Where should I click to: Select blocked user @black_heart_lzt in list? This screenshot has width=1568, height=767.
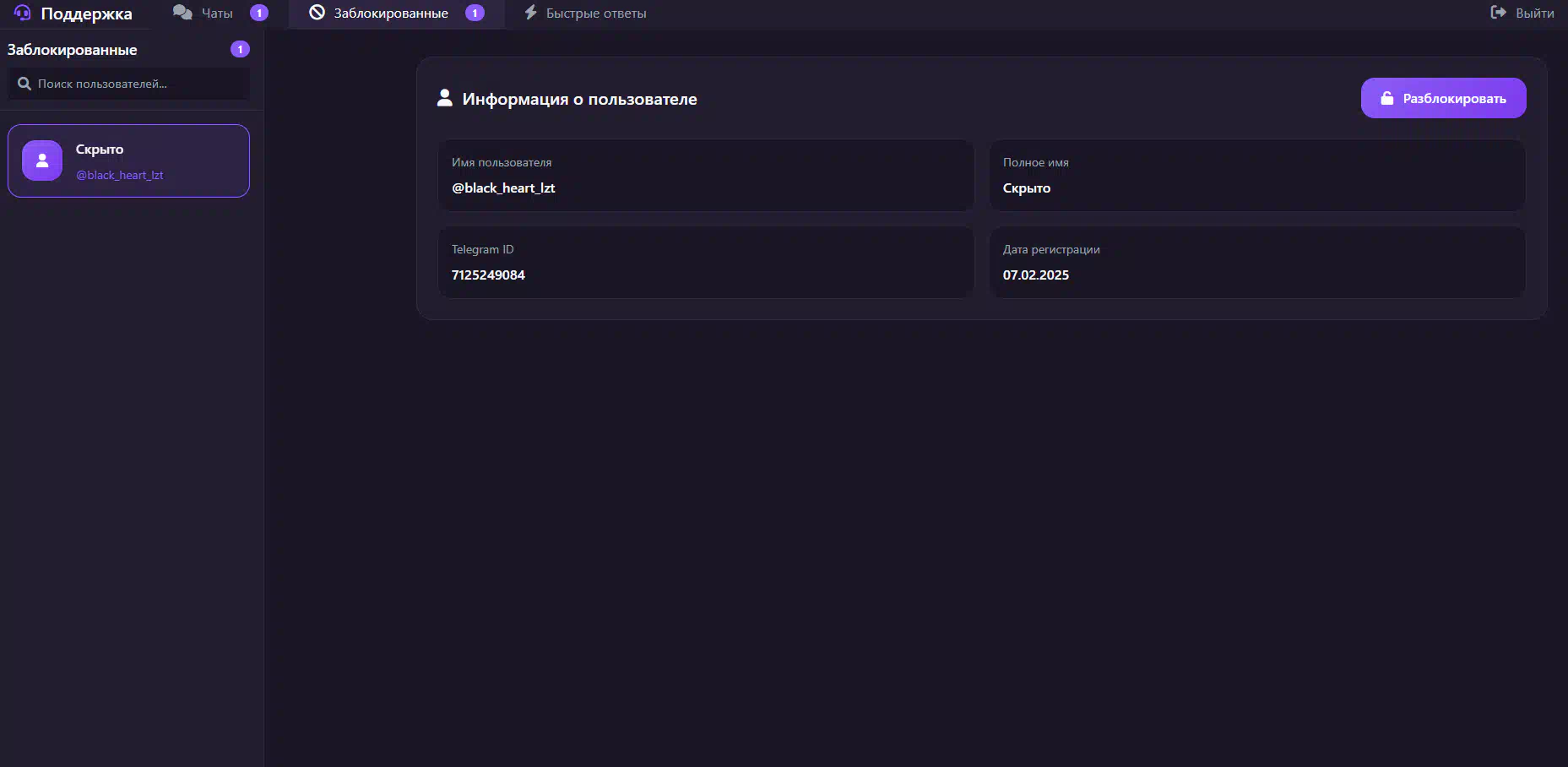tap(128, 160)
